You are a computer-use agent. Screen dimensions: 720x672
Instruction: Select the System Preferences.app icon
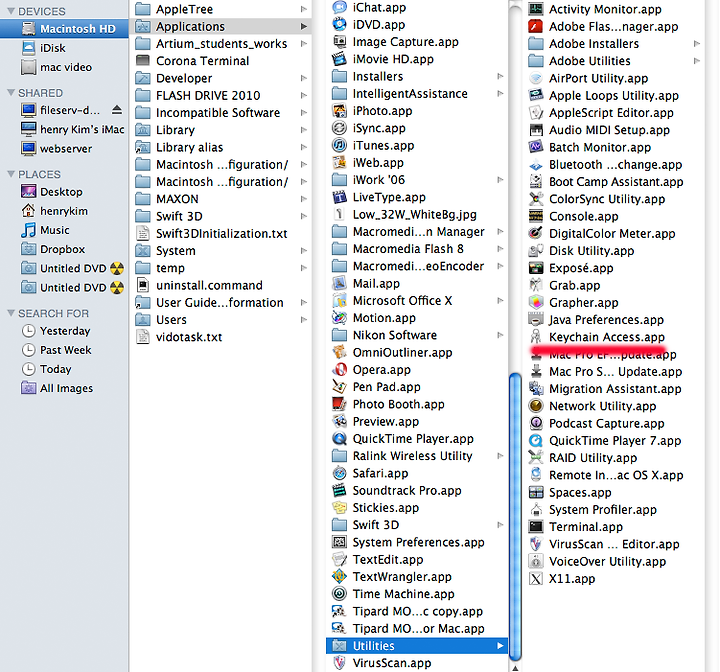[339, 542]
